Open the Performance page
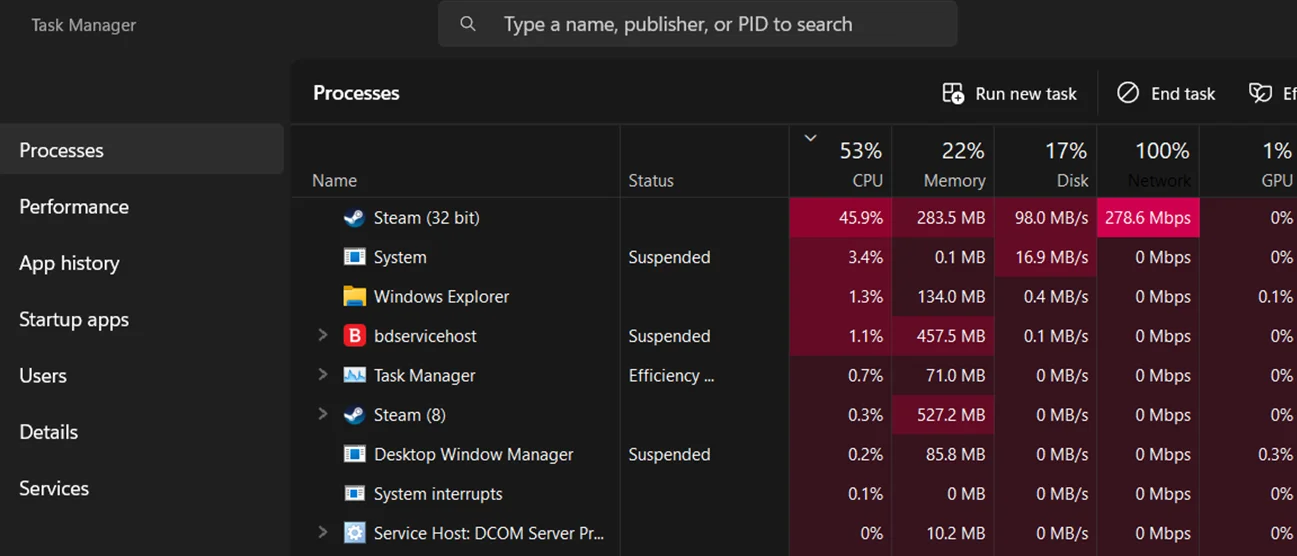The image size is (1297, 556). [142, 206]
